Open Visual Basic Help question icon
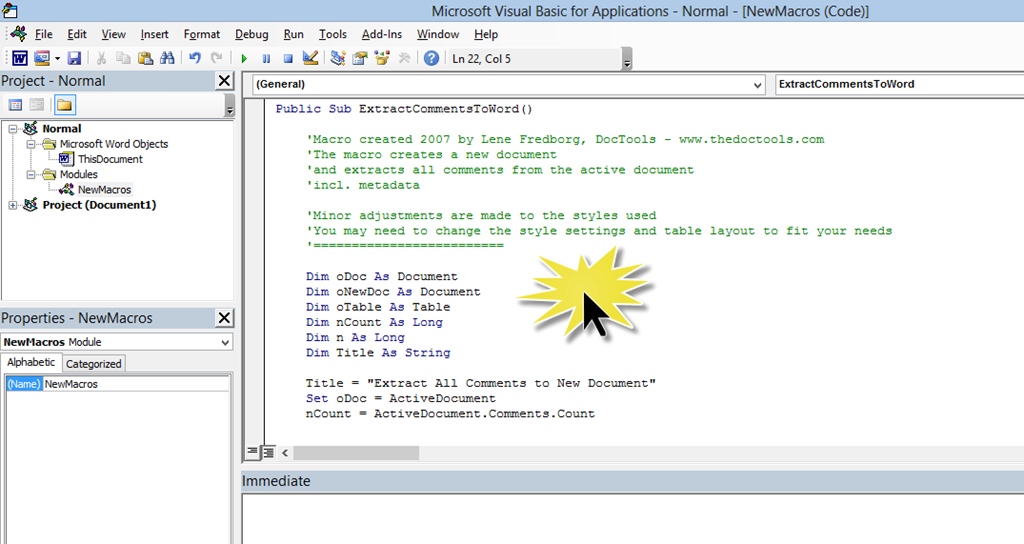This screenshot has height=544, width=1024. [431, 58]
